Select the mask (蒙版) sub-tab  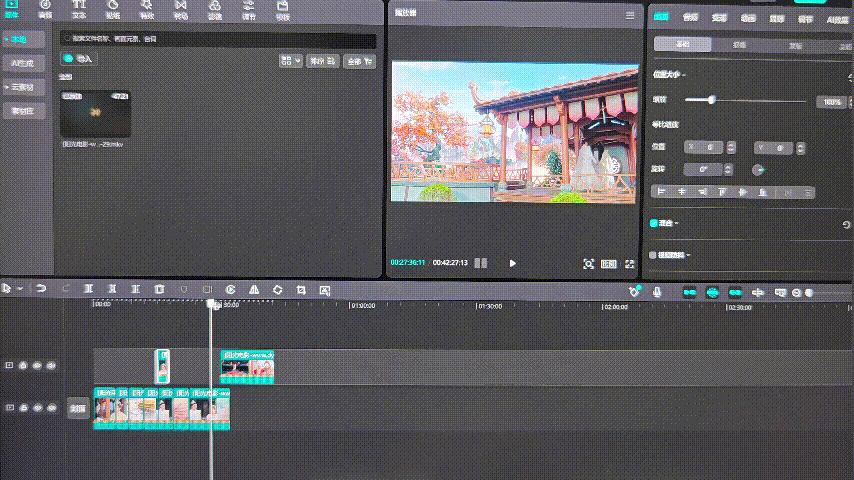796,45
